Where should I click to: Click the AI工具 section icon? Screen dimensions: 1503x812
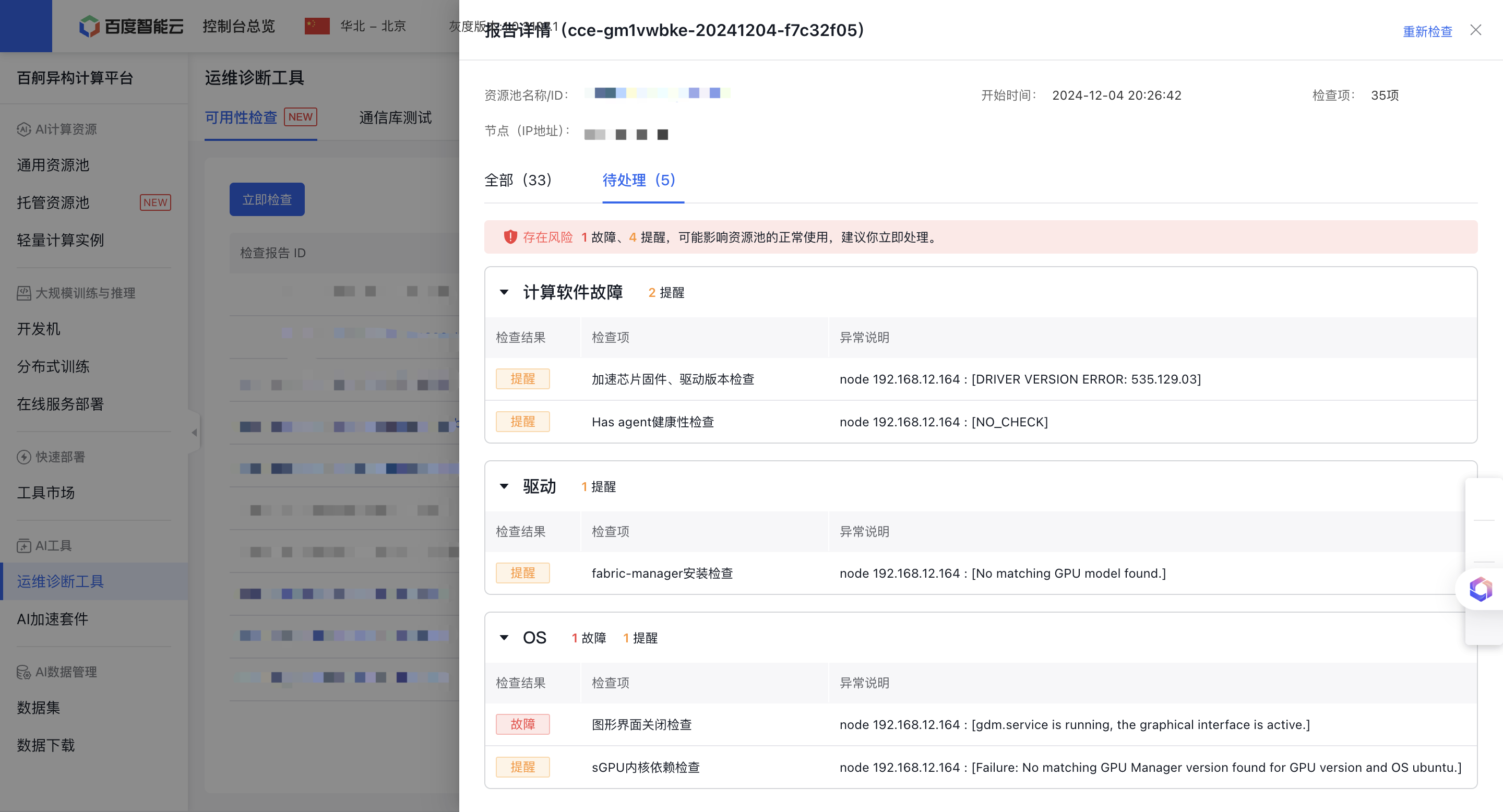click(x=23, y=545)
